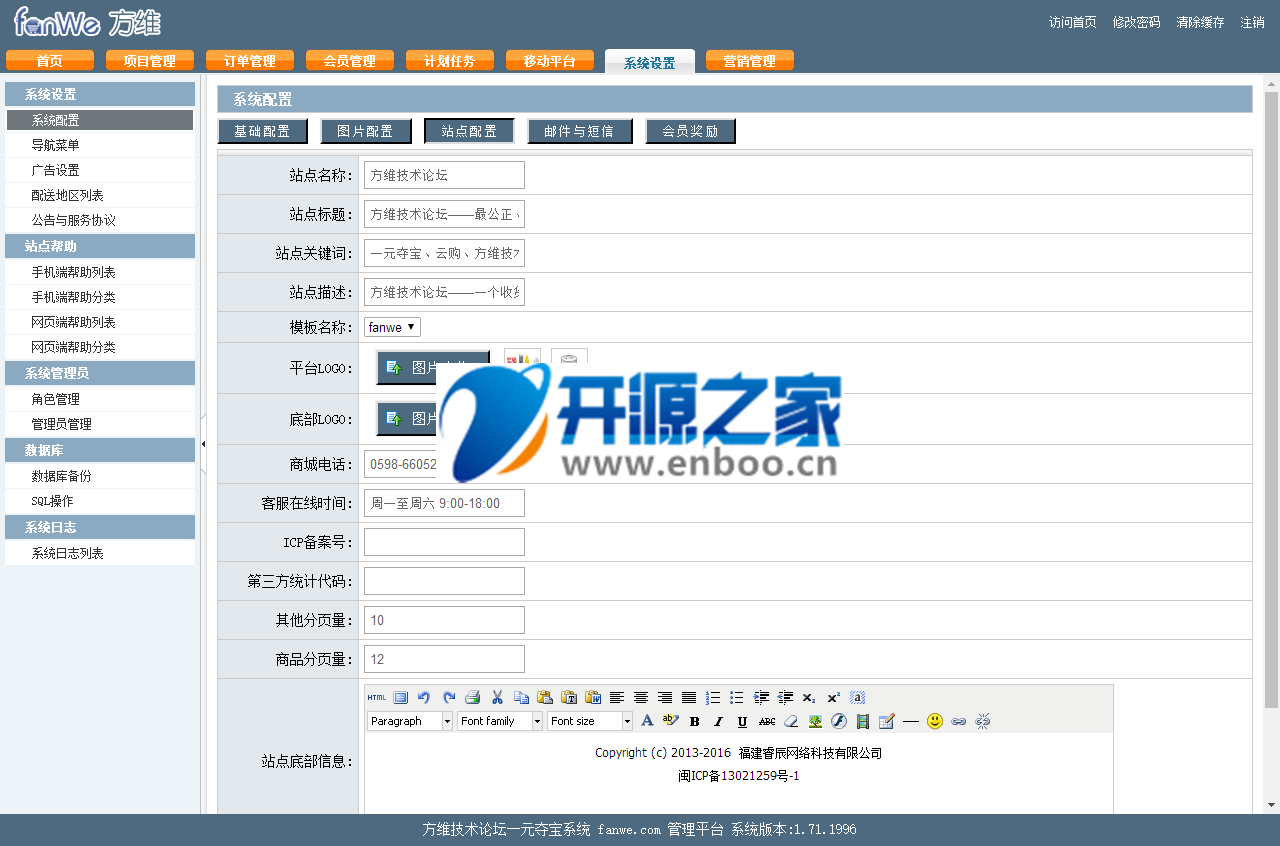
Task: Apply superscript formatting
Action: pyautogui.click(x=833, y=697)
